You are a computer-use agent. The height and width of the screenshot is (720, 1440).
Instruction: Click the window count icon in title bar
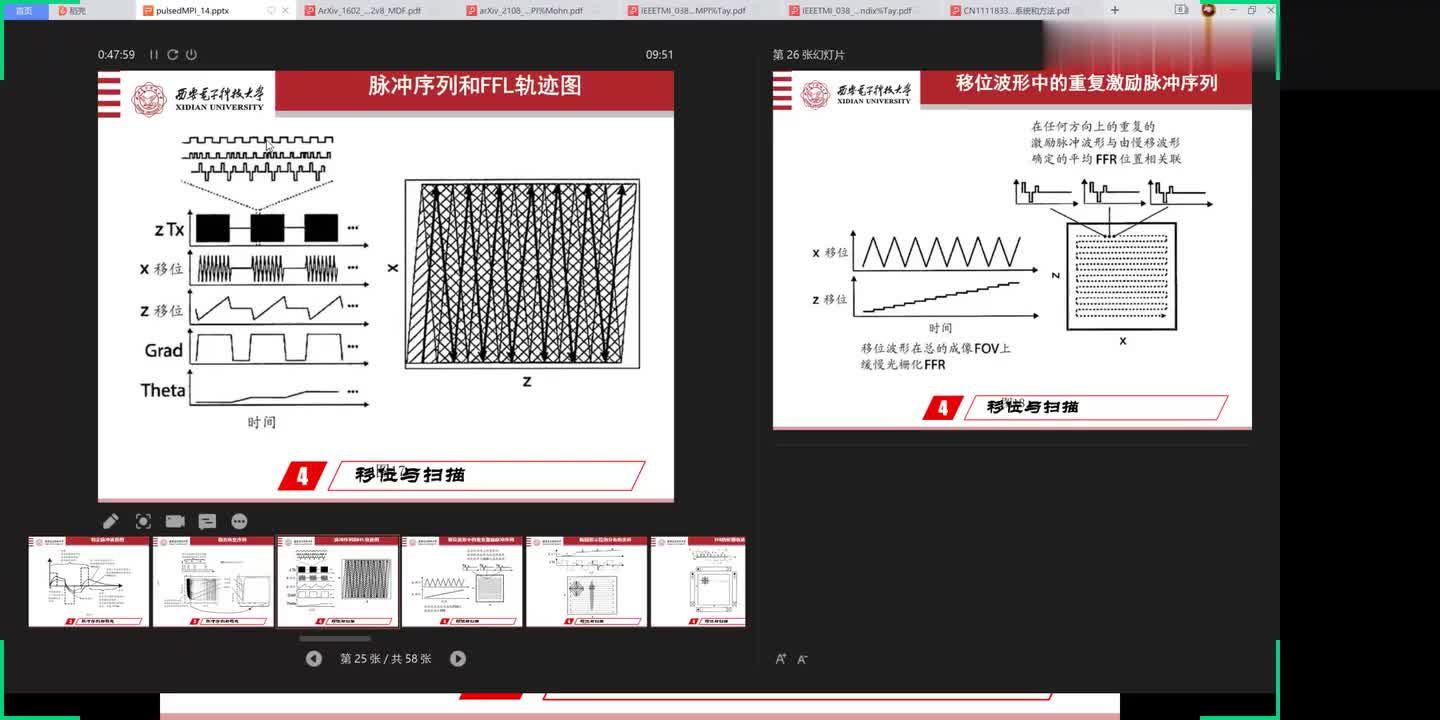pos(1181,10)
